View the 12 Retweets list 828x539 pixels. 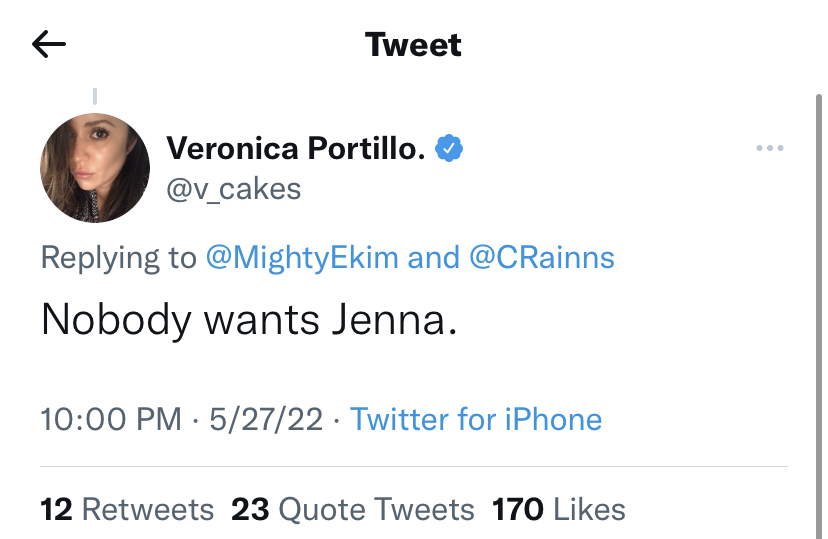tap(127, 509)
